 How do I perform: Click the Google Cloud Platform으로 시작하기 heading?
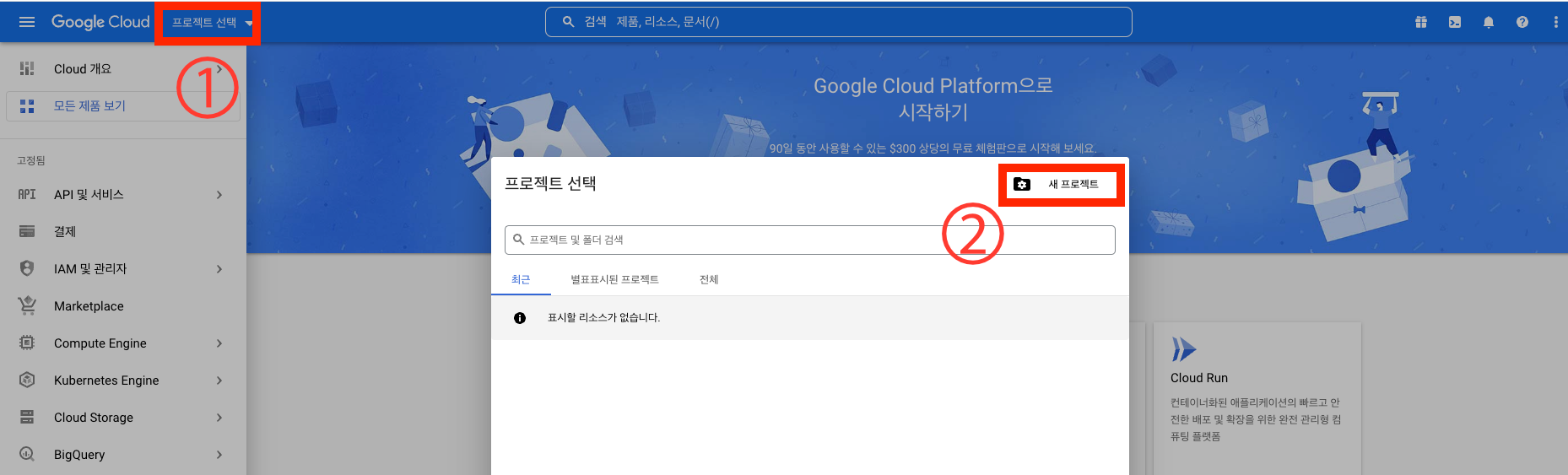pyautogui.click(x=933, y=99)
